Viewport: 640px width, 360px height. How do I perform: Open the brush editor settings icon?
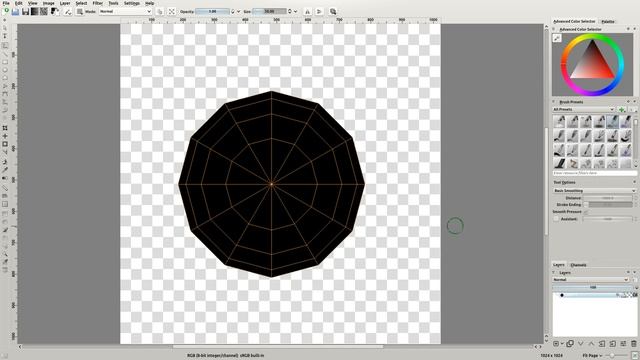coord(68,11)
